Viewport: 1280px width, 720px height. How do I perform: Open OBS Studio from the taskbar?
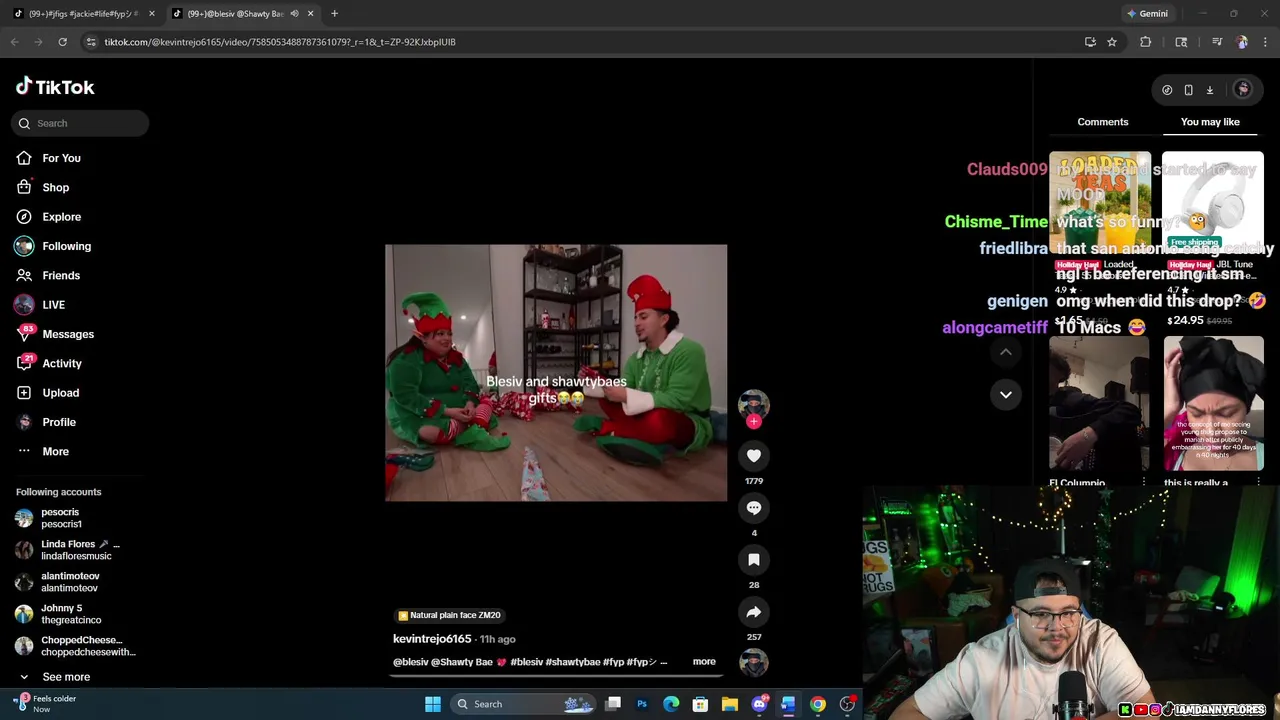click(847, 704)
